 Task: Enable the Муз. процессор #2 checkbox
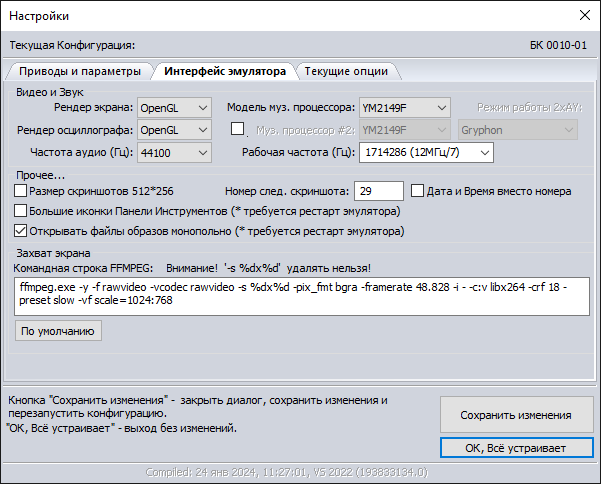click(238, 128)
